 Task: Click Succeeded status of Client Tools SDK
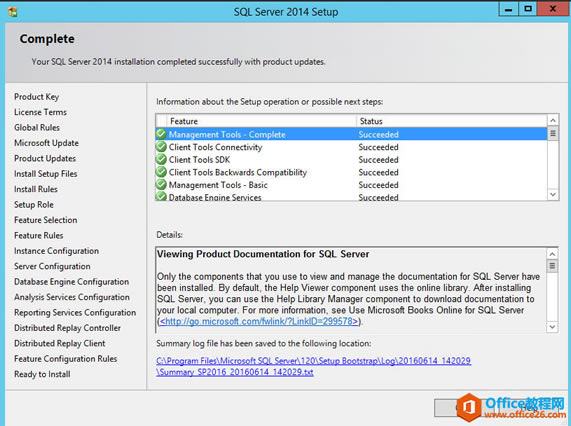point(378,159)
